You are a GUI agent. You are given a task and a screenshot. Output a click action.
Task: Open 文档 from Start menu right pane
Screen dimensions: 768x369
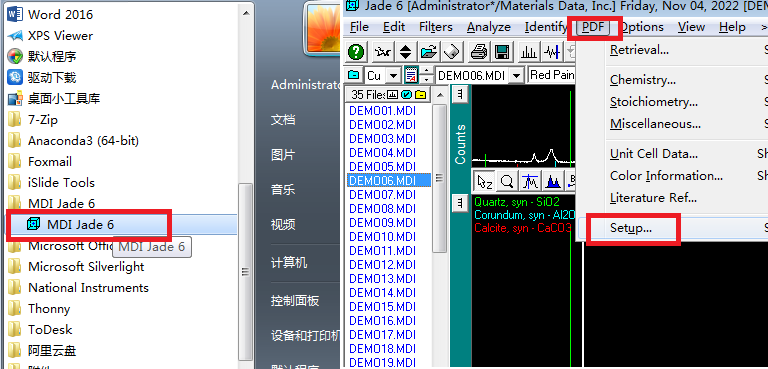[x=283, y=120]
